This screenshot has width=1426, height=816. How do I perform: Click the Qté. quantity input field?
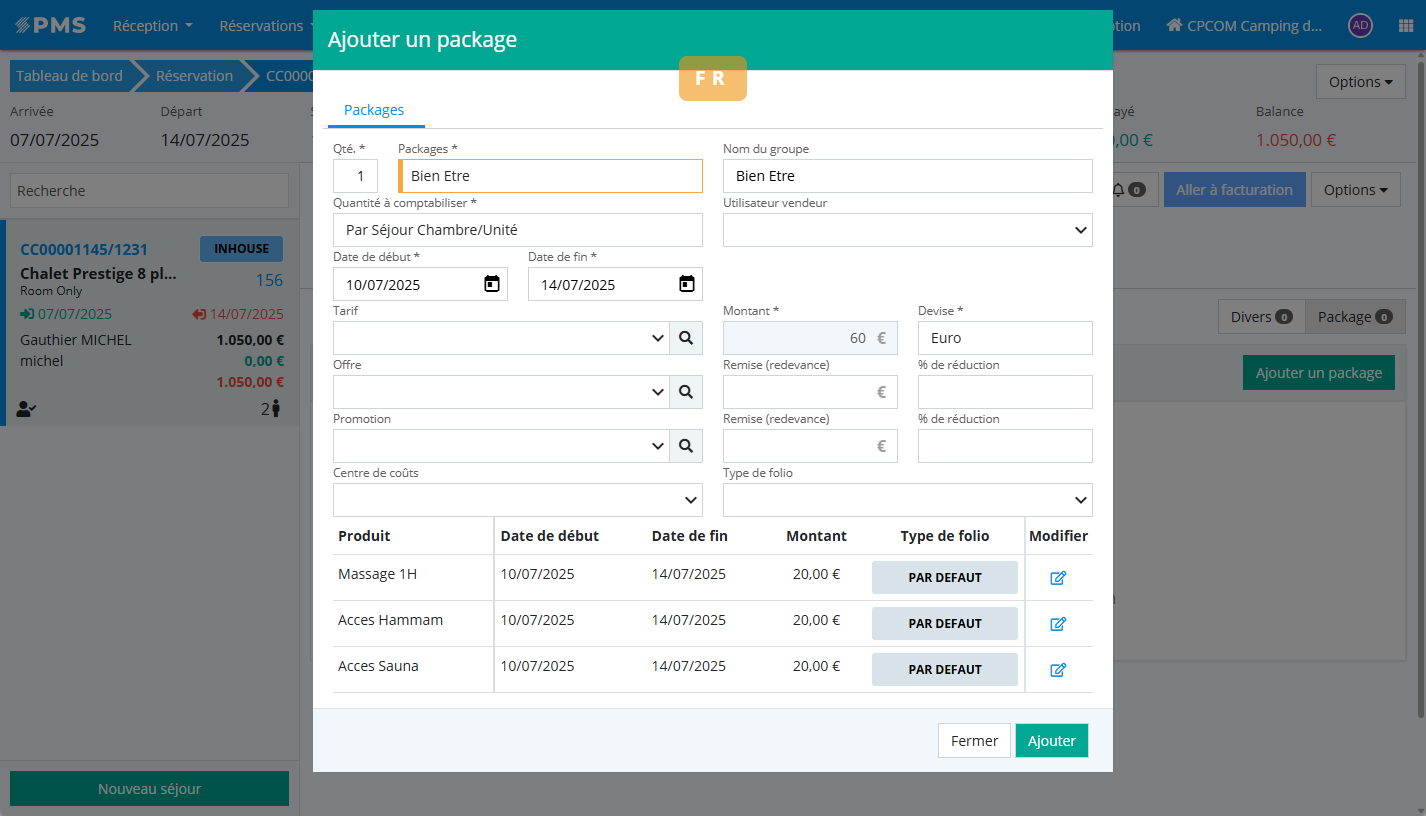pyautogui.click(x=355, y=176)
